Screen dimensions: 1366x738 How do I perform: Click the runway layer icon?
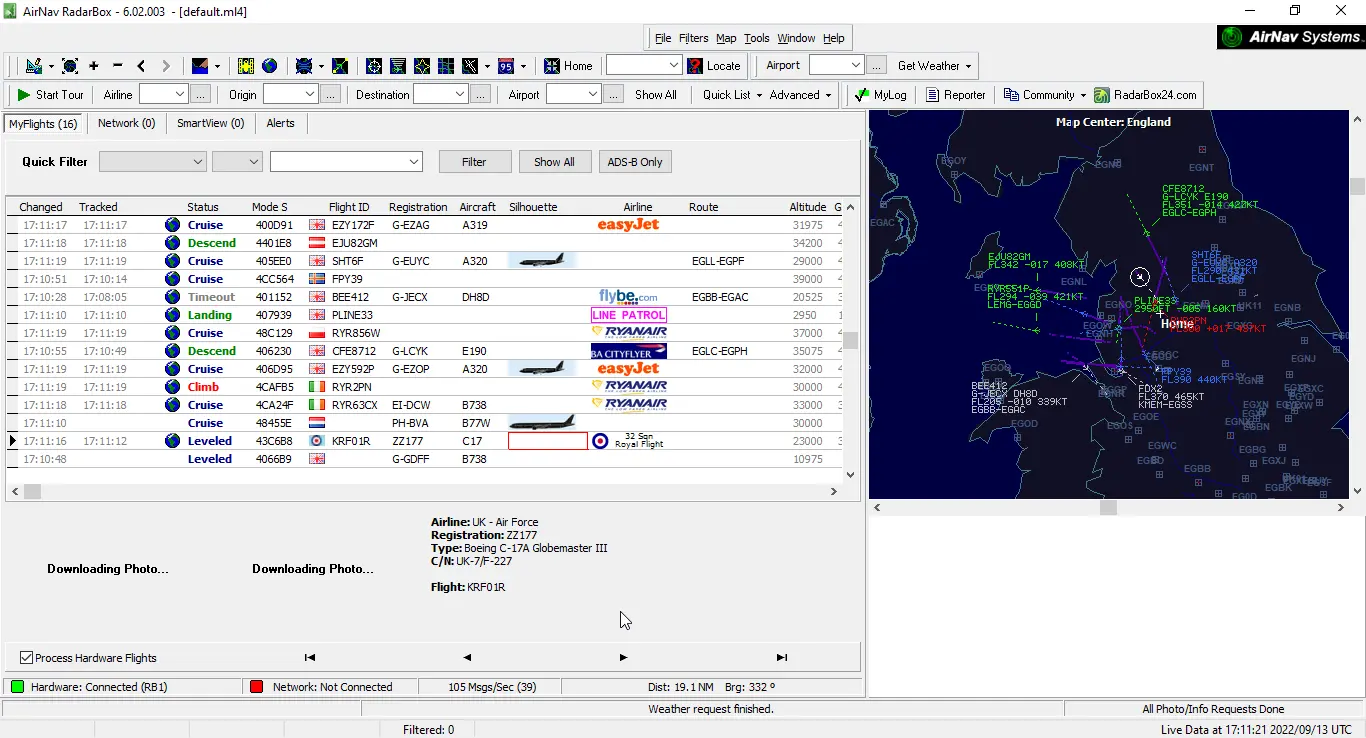tap(470, 66)
